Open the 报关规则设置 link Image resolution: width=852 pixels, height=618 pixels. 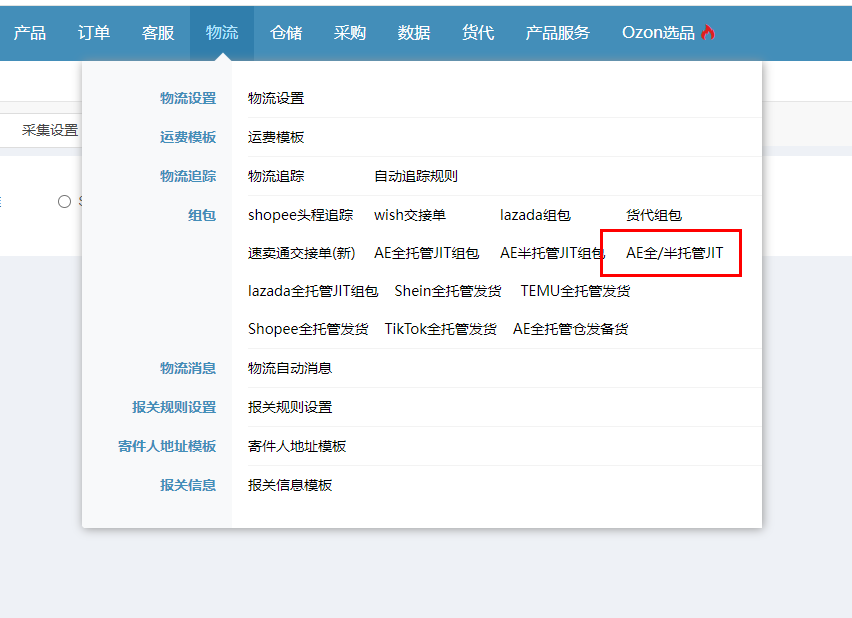click(290, 408)
